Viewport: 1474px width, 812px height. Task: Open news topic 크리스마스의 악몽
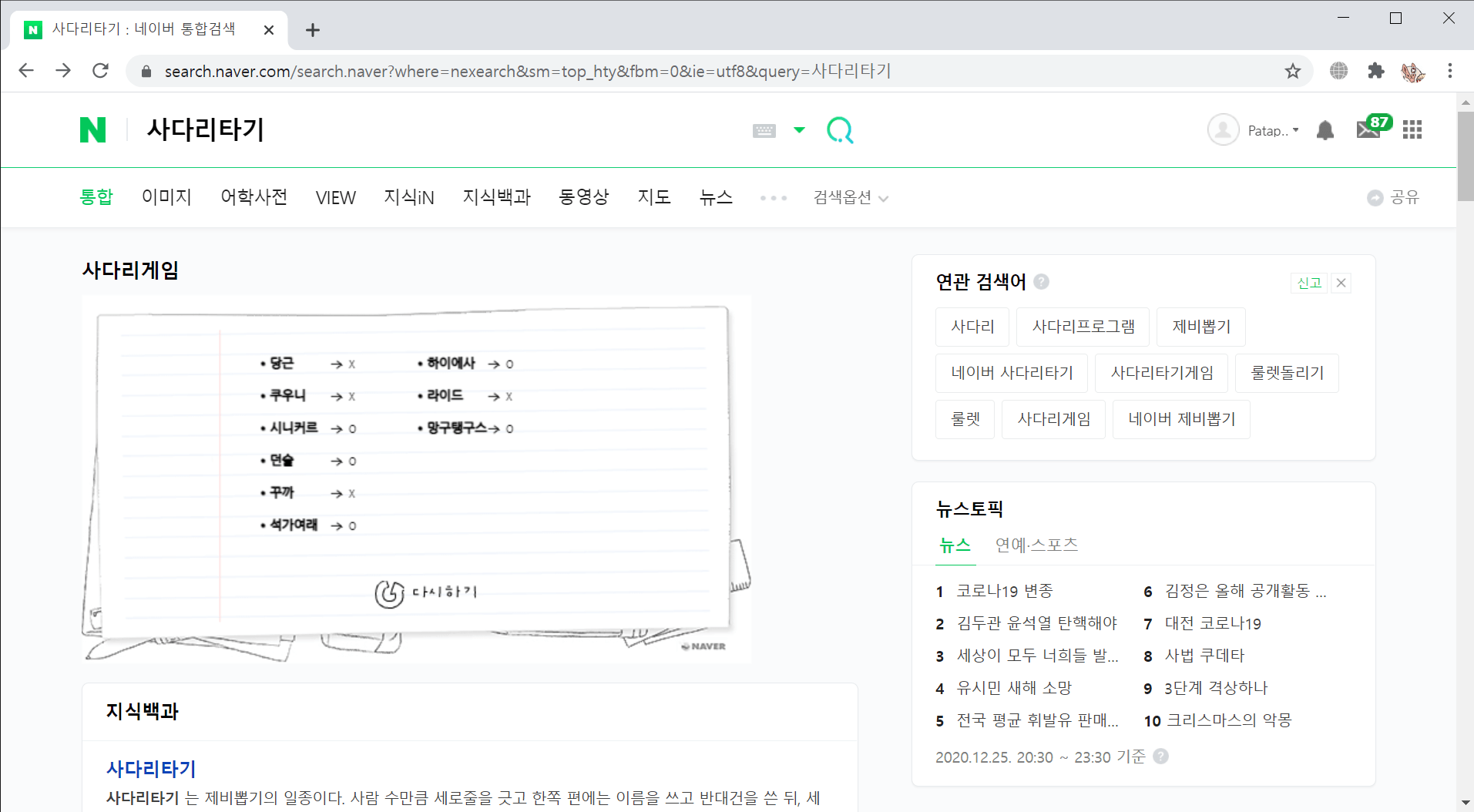pos(1228,720)
